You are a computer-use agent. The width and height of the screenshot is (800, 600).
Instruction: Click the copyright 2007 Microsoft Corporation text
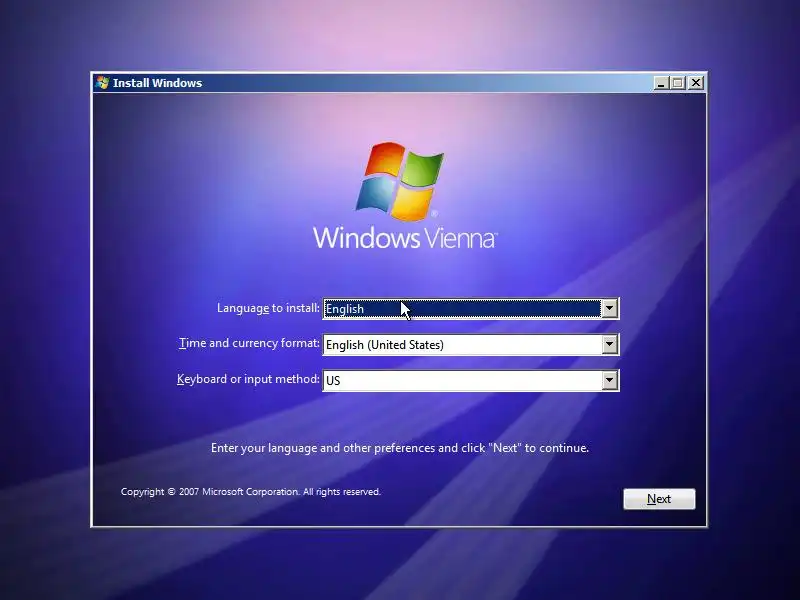[251, 492]
